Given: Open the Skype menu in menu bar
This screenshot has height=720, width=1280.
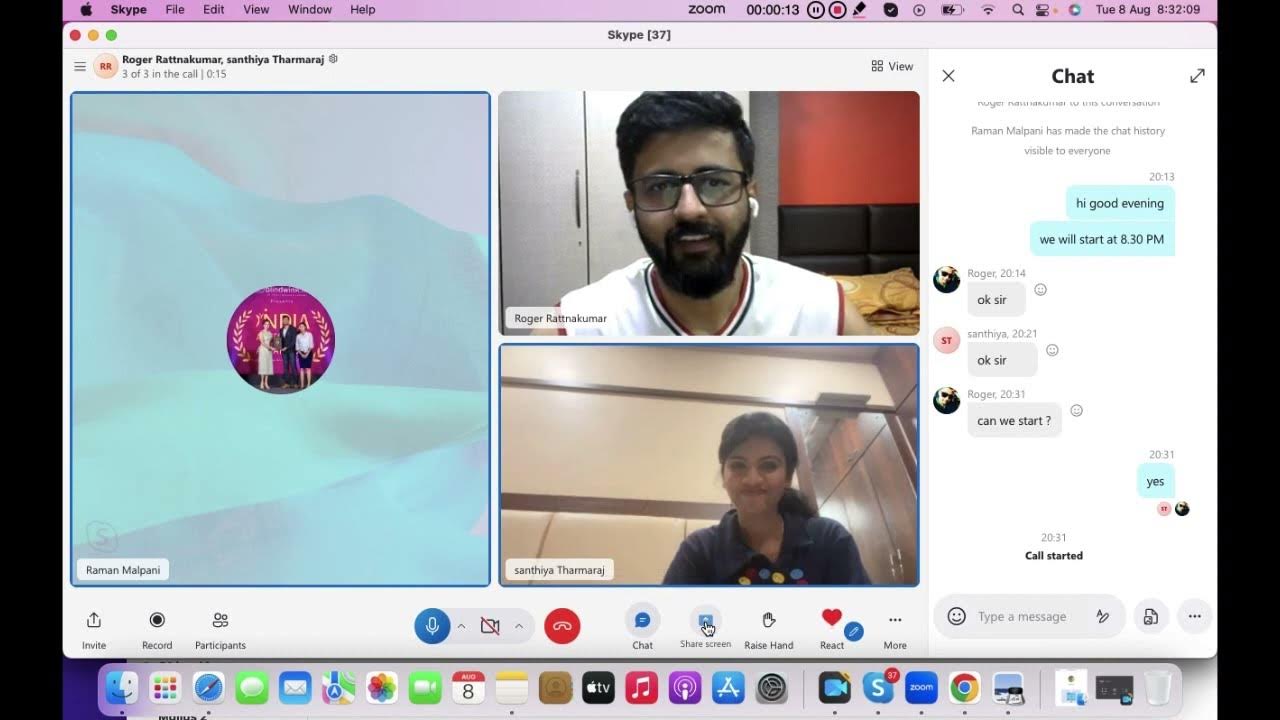Looking at the screenshot, I should 129,9.
